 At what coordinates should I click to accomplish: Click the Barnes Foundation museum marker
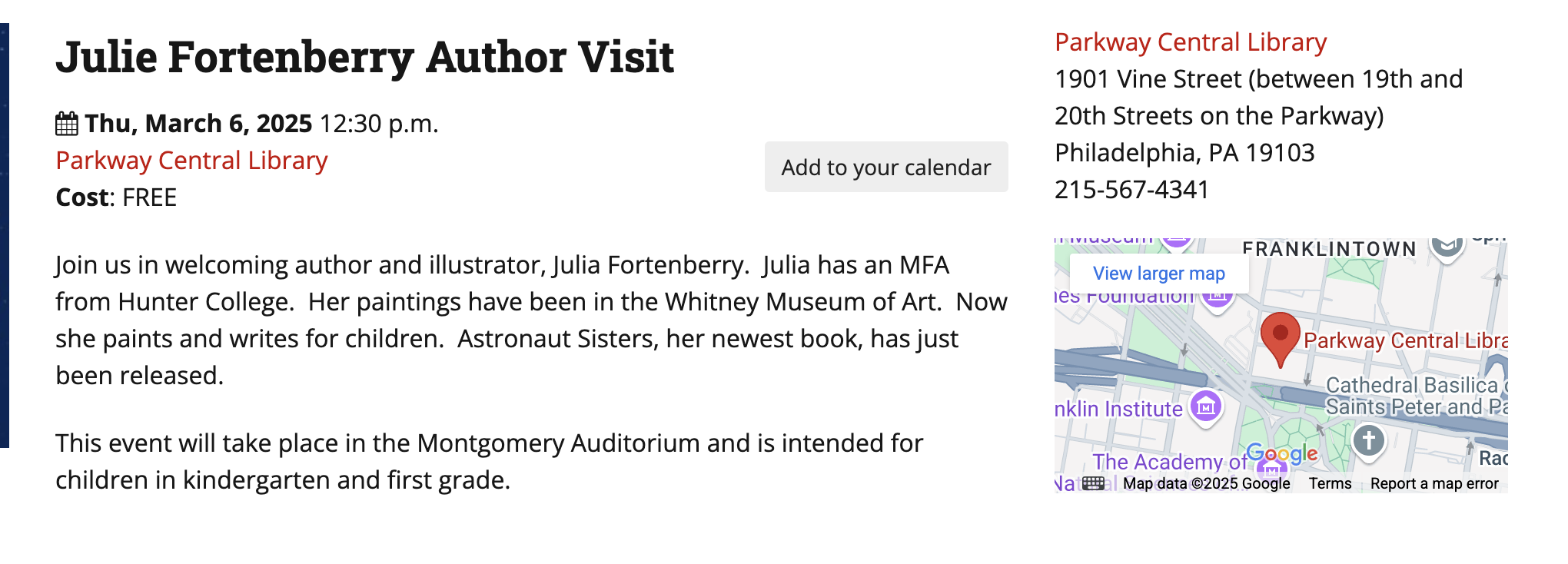(1217, 295)
